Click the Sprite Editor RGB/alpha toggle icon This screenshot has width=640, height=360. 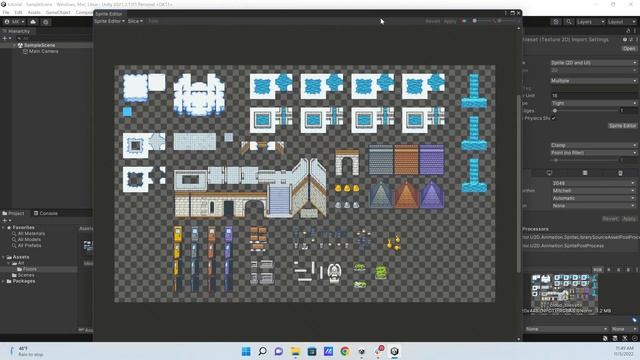pyautogui.click(x=464, y=21)
